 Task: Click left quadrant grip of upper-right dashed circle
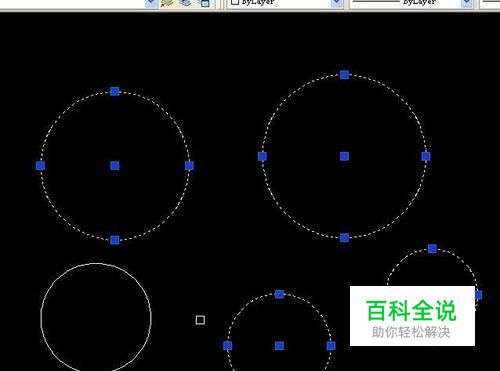(x=262, y=156)
